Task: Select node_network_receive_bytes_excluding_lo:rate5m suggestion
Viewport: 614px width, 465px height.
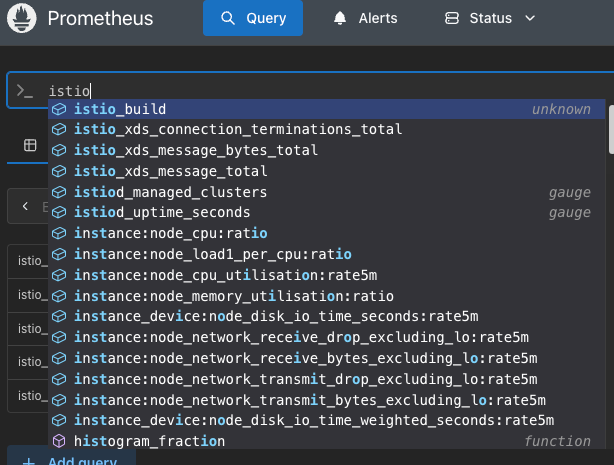Action: pyautogui.click(x=327, y=358)
